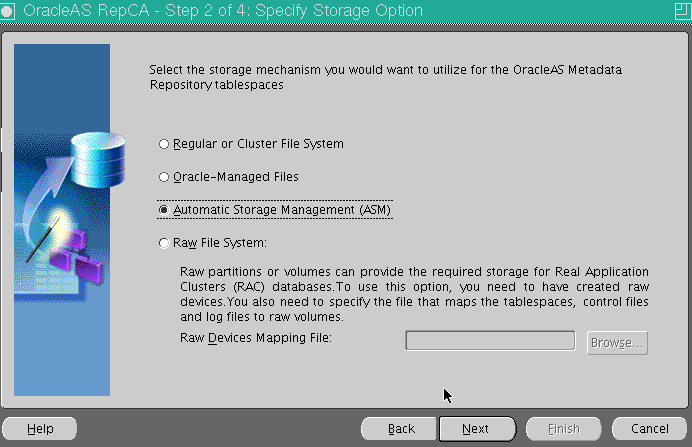Image resolution: width=692 pixels, height=447 pixels.
Task: Proceed with the Next button
Action: (x=477, y=428)
